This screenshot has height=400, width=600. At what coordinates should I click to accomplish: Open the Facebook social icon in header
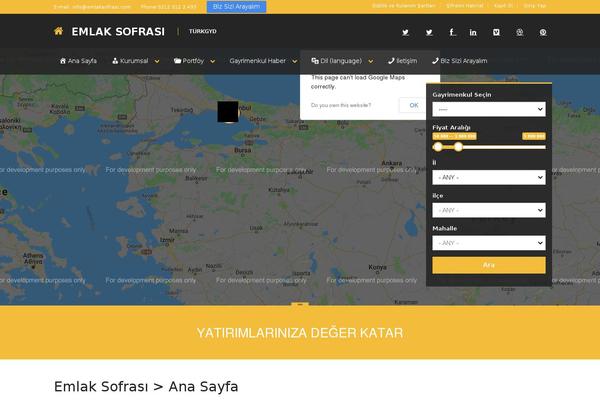[x=452, y=32]
